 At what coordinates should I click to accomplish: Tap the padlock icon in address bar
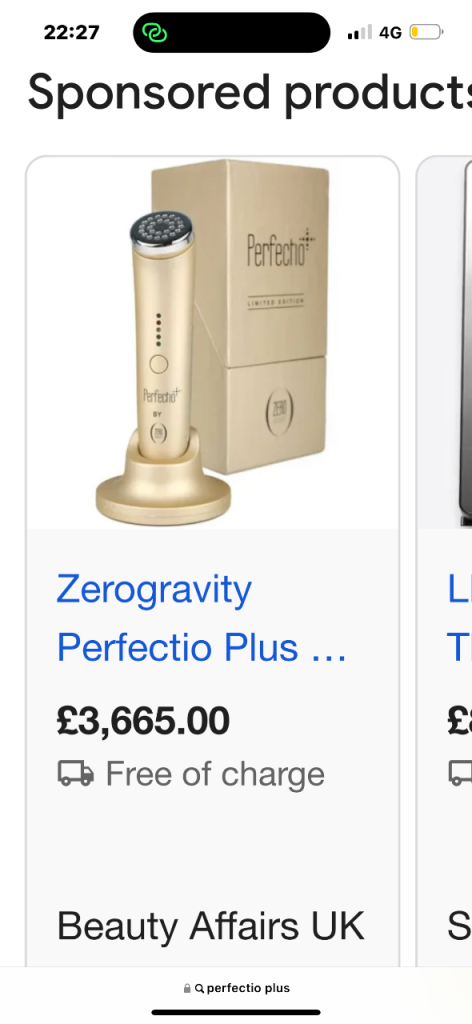click(187, 989)
